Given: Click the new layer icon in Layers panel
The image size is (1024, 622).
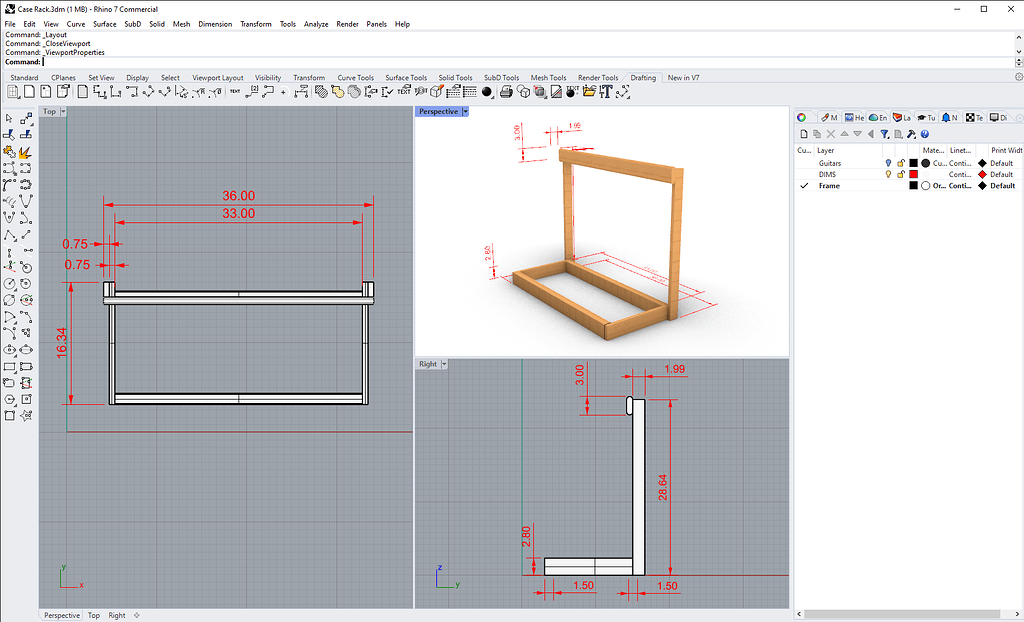Looking at the screenshot, I should (803, 134).
